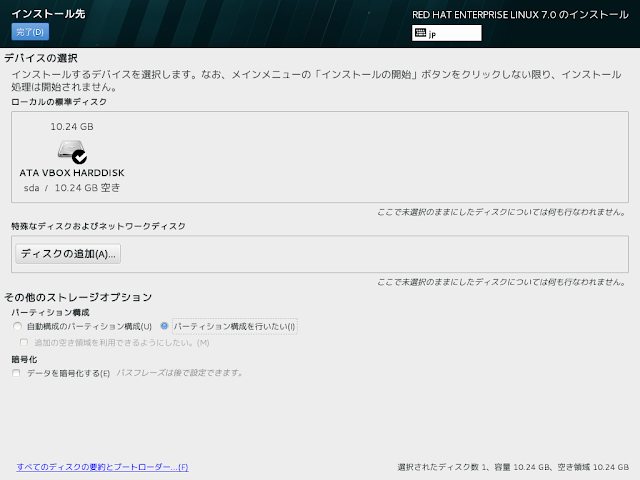Click the ATA VBOX HARDDISK name text

click(x=72, y=173)
